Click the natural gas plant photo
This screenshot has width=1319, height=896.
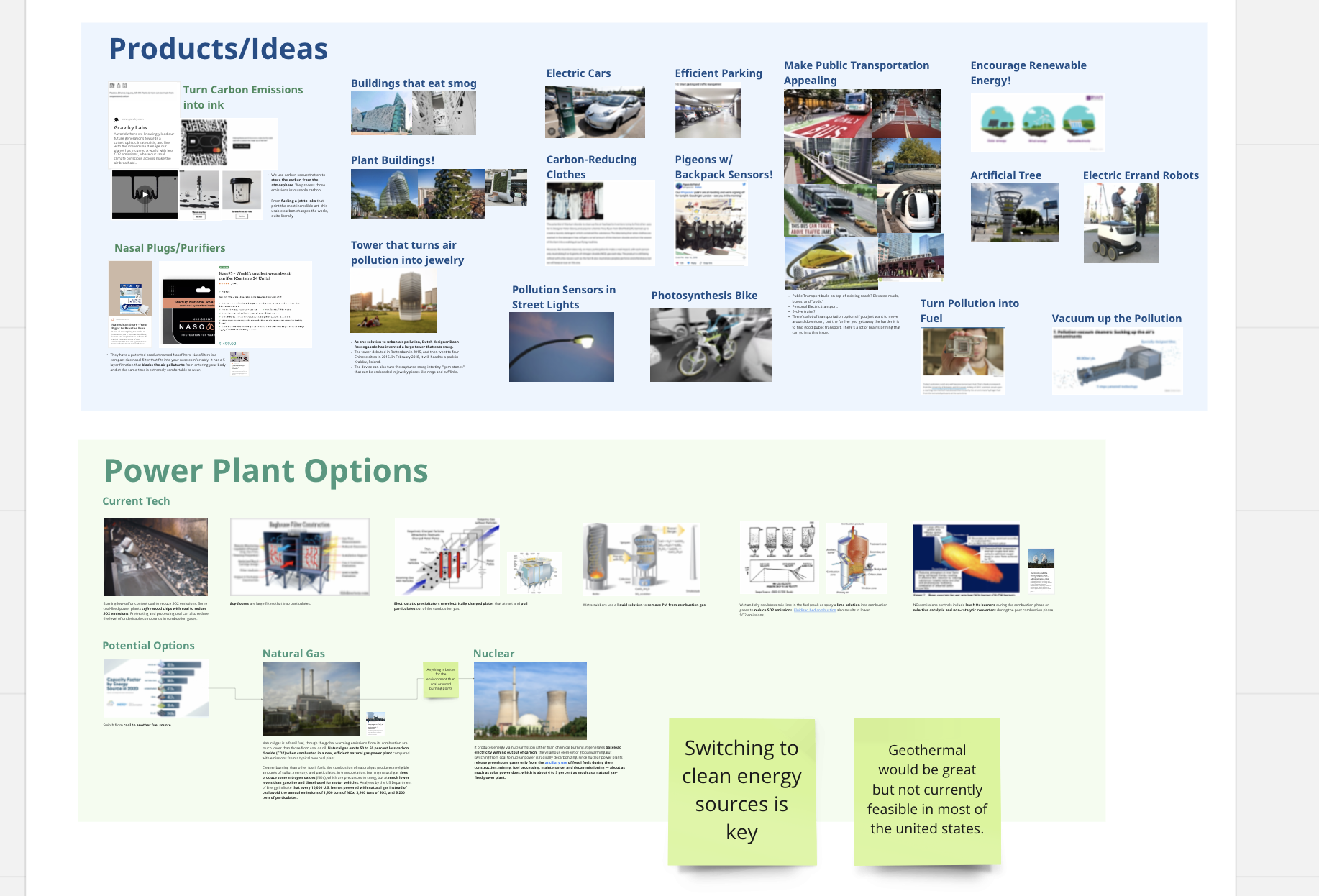(x=311, y=698)
